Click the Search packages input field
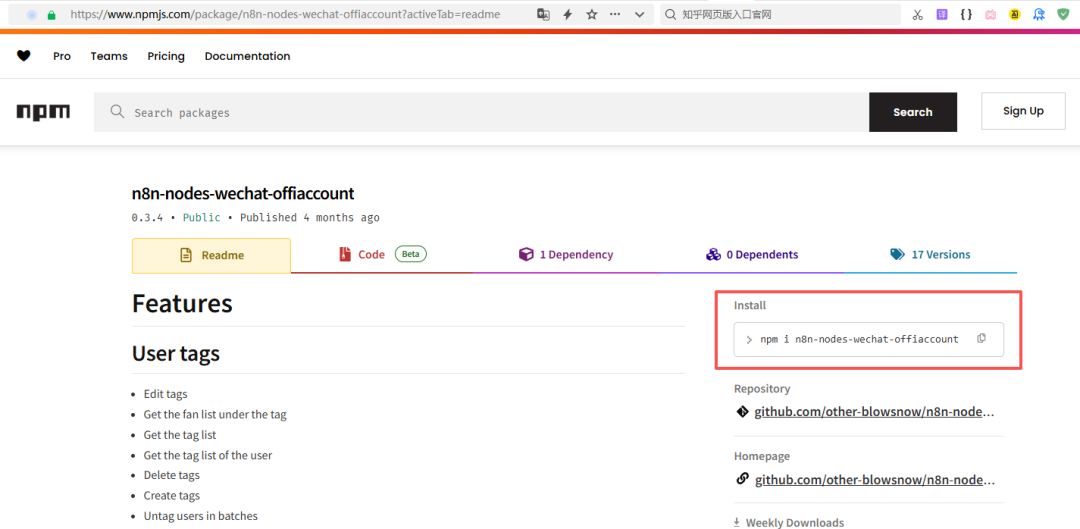1080x529 pixels. pos(481,112)
